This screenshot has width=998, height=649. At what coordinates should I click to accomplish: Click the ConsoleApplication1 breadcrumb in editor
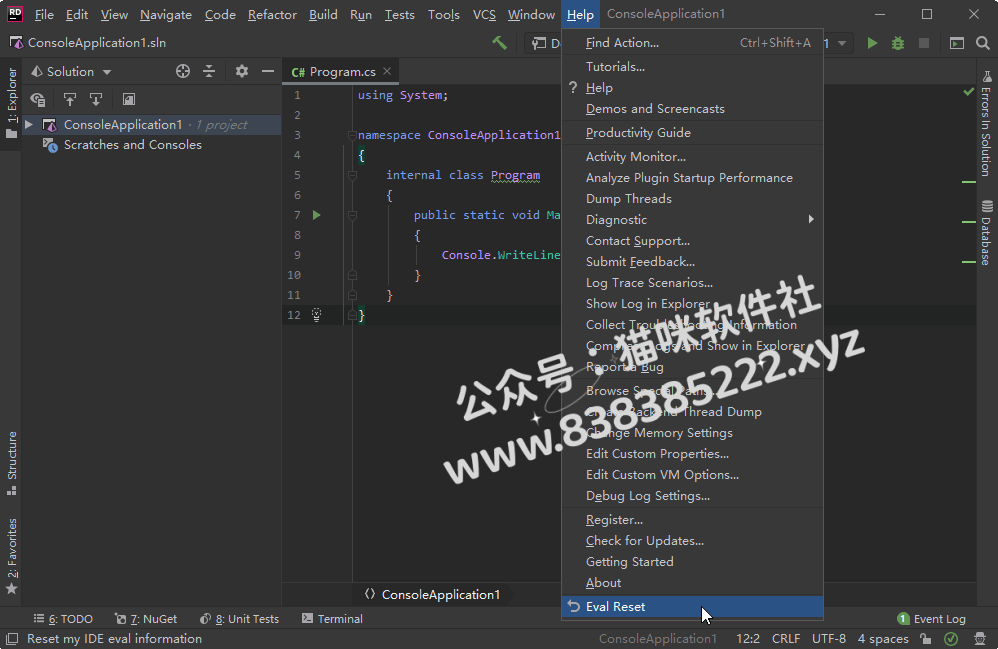click(x=433, y=595)
